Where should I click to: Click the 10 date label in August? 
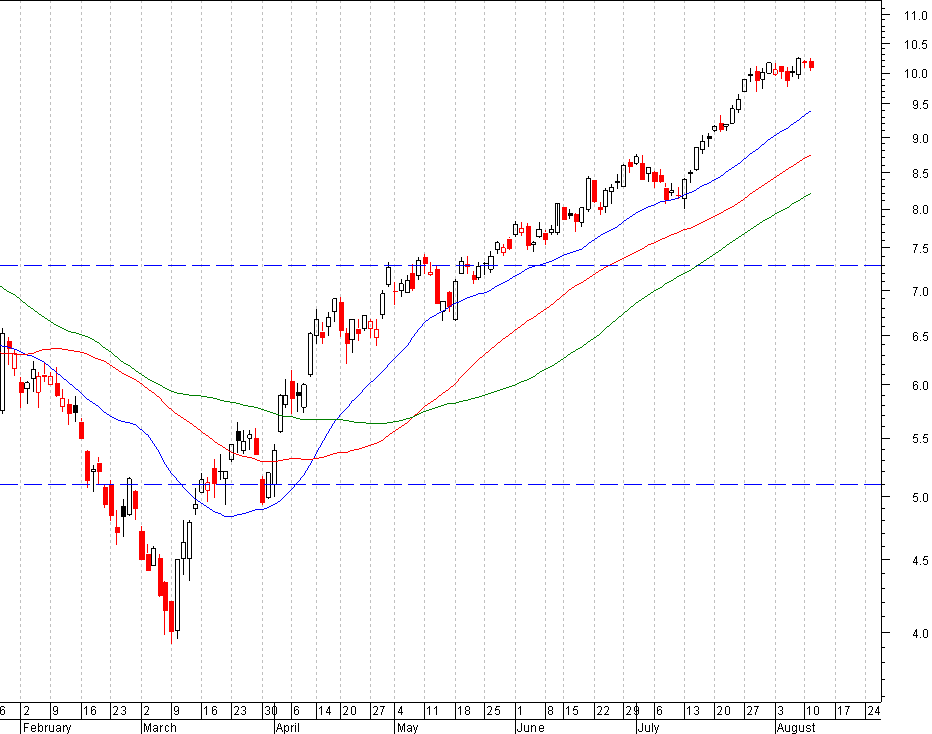coord(813,711)
